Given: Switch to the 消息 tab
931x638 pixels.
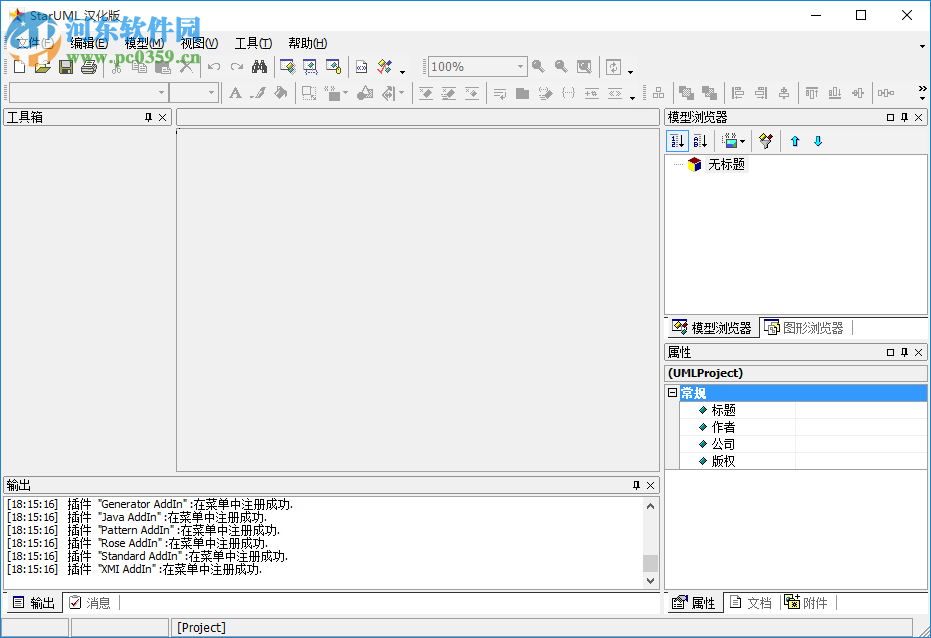Looking at the screenshot, I should click(90, 603).
